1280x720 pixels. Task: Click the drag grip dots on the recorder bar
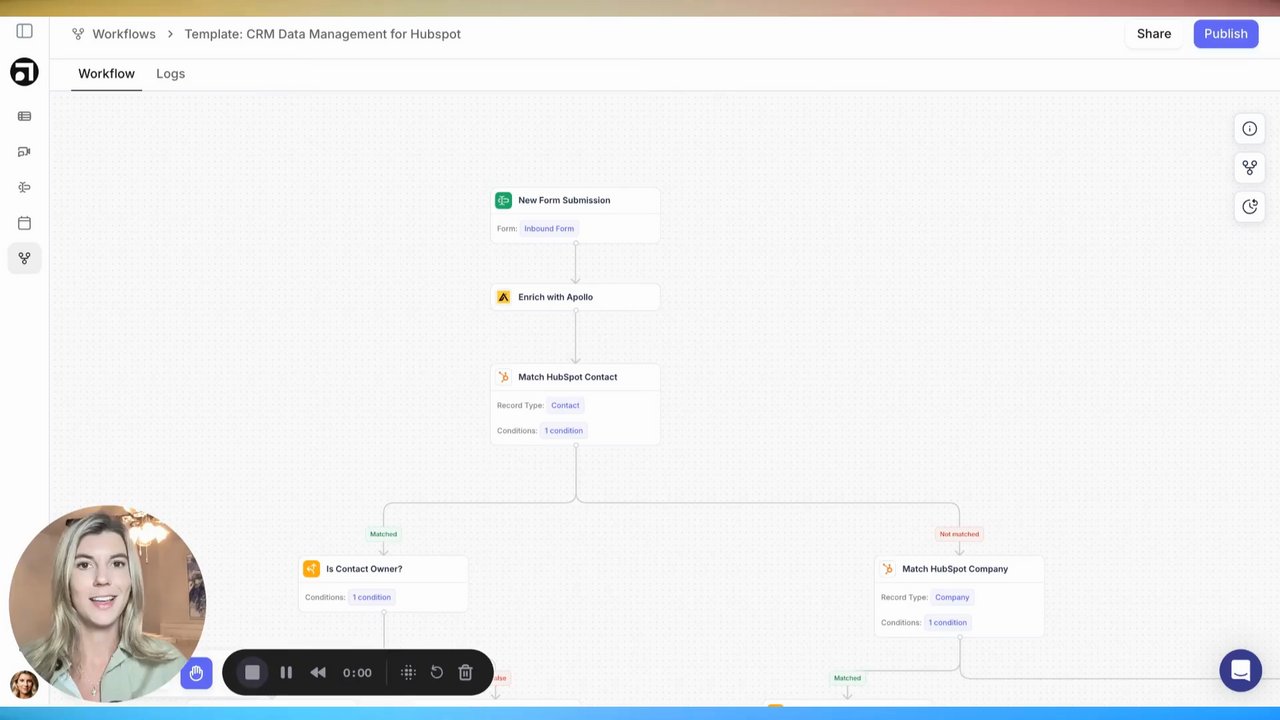pos(408,673)
